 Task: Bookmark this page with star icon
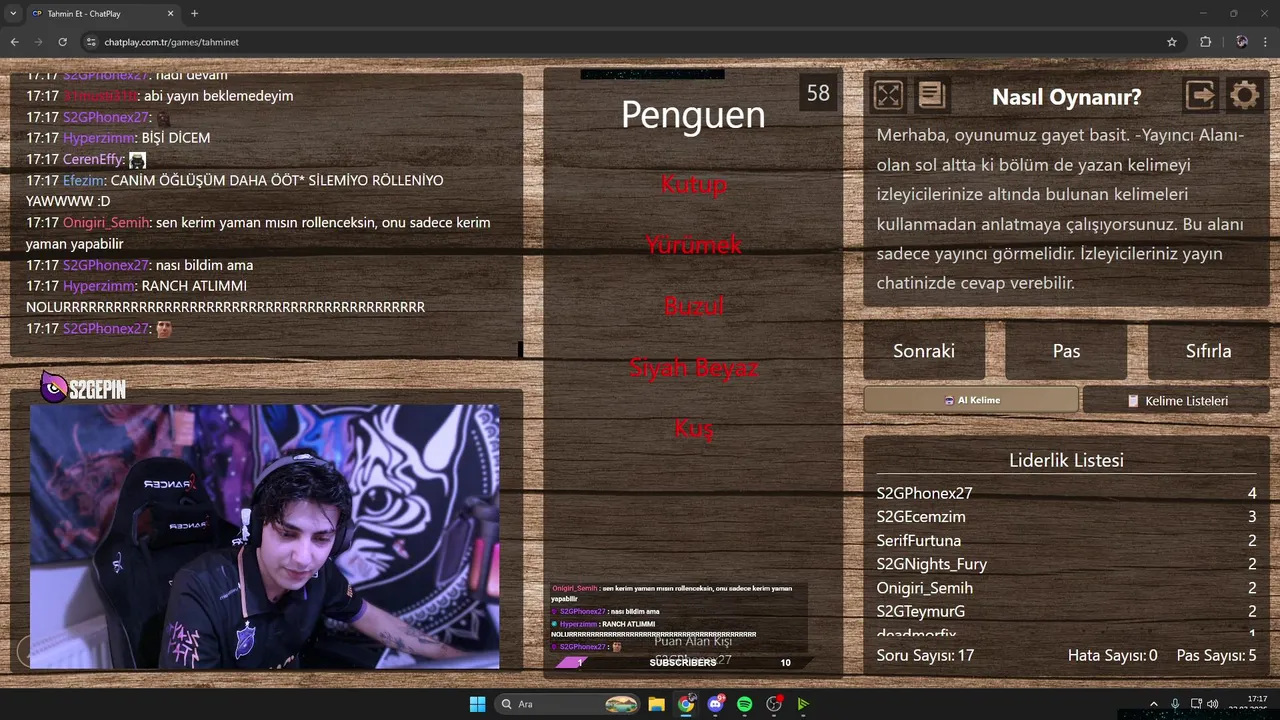point(1172,42)
